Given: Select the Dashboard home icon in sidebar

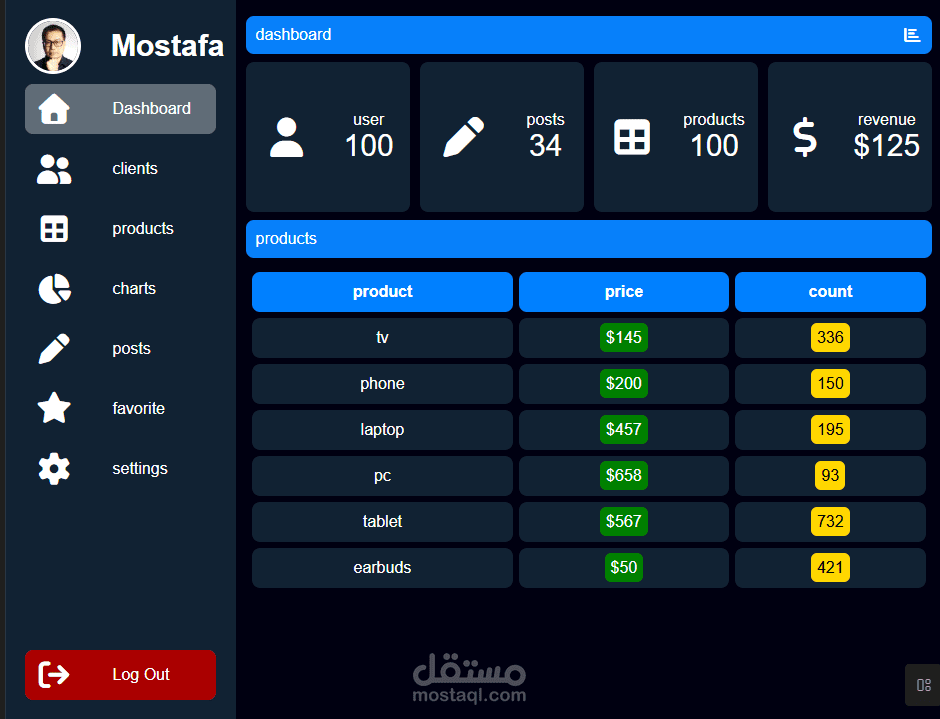Looking at the screenshot, I should tap(53, 109).
